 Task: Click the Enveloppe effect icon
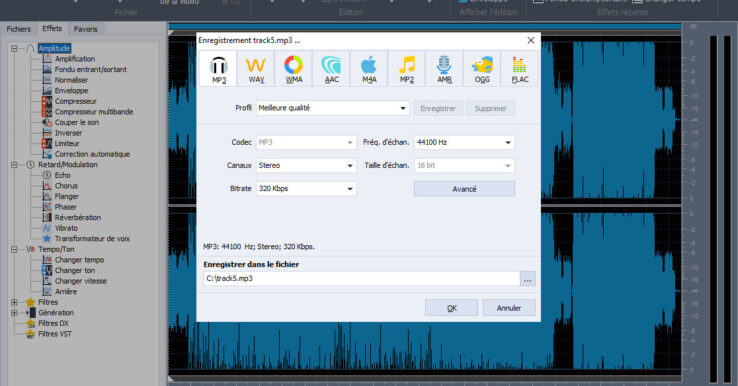(x=47, y=90)
